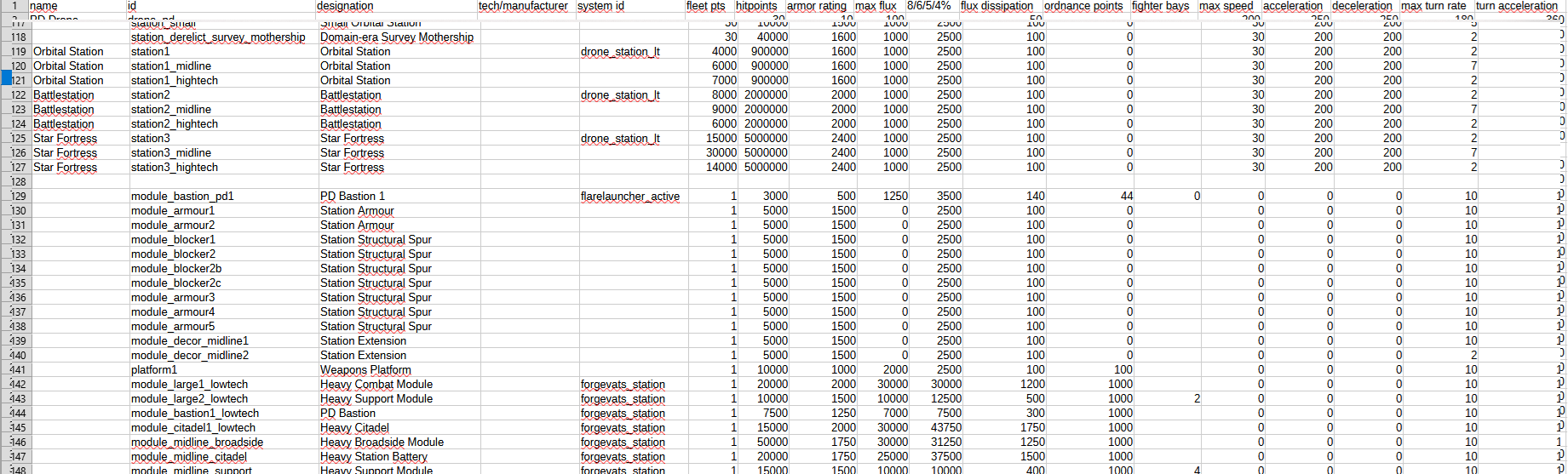Click the 'tech/manufacturer' header cell
Image resolution: width=1568 pixels, height=474 pixels.
(x=526, y=6)
